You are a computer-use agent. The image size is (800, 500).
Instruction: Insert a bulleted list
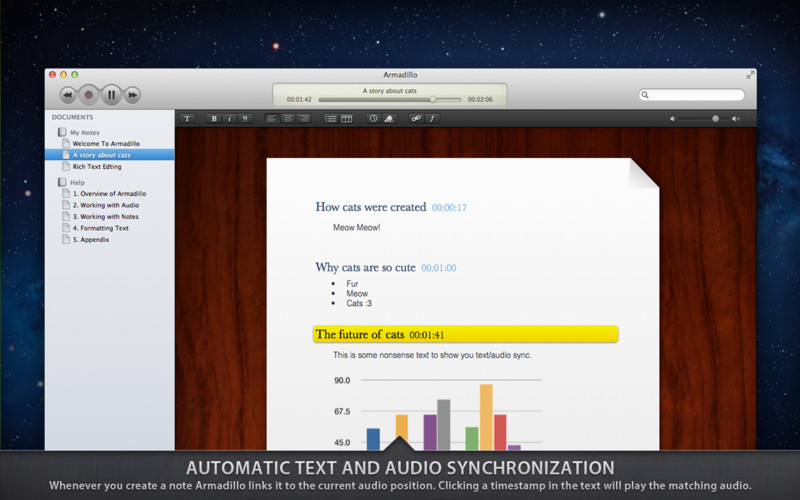pos(331,118)
